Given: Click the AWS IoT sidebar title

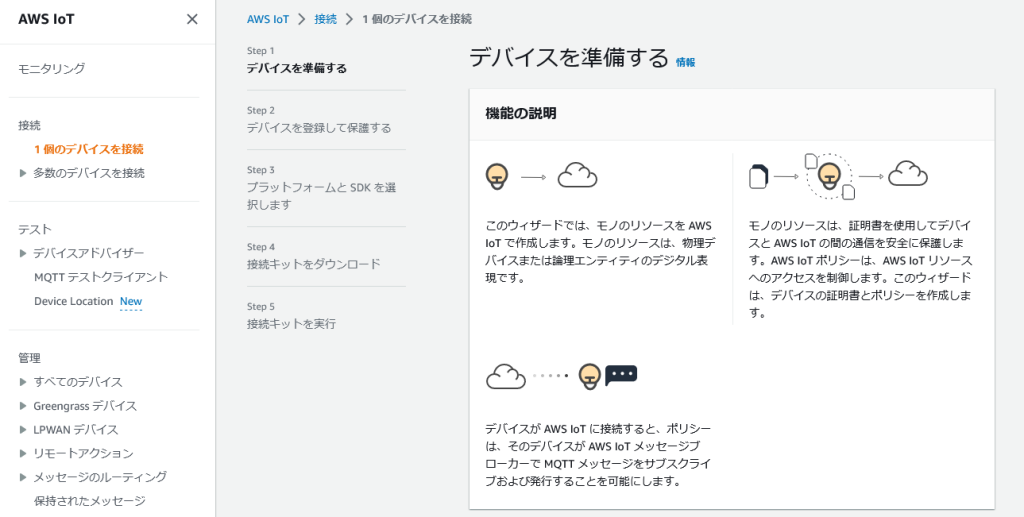Looking at the screenshot, I should pyautogui.click(x=46, y=20).
